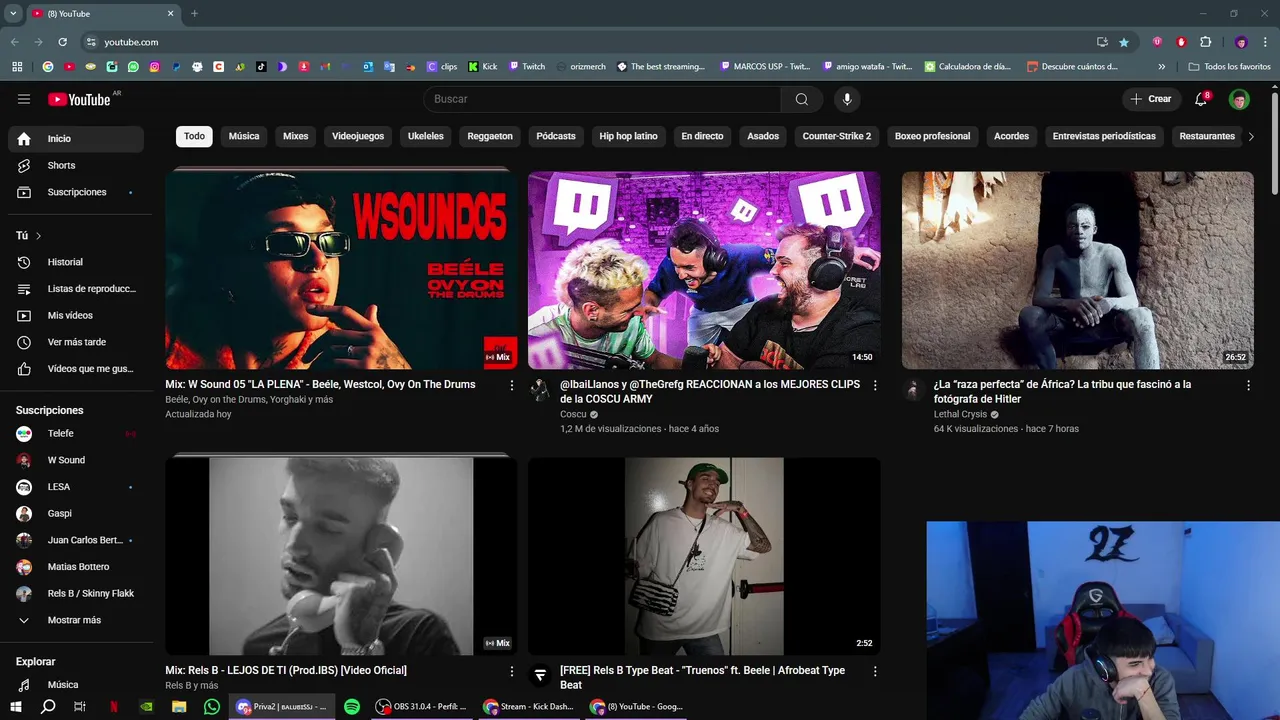Screen dimensions: 1280x720
Task: Open options menu for Coscu video
Action: click(875, 385)
